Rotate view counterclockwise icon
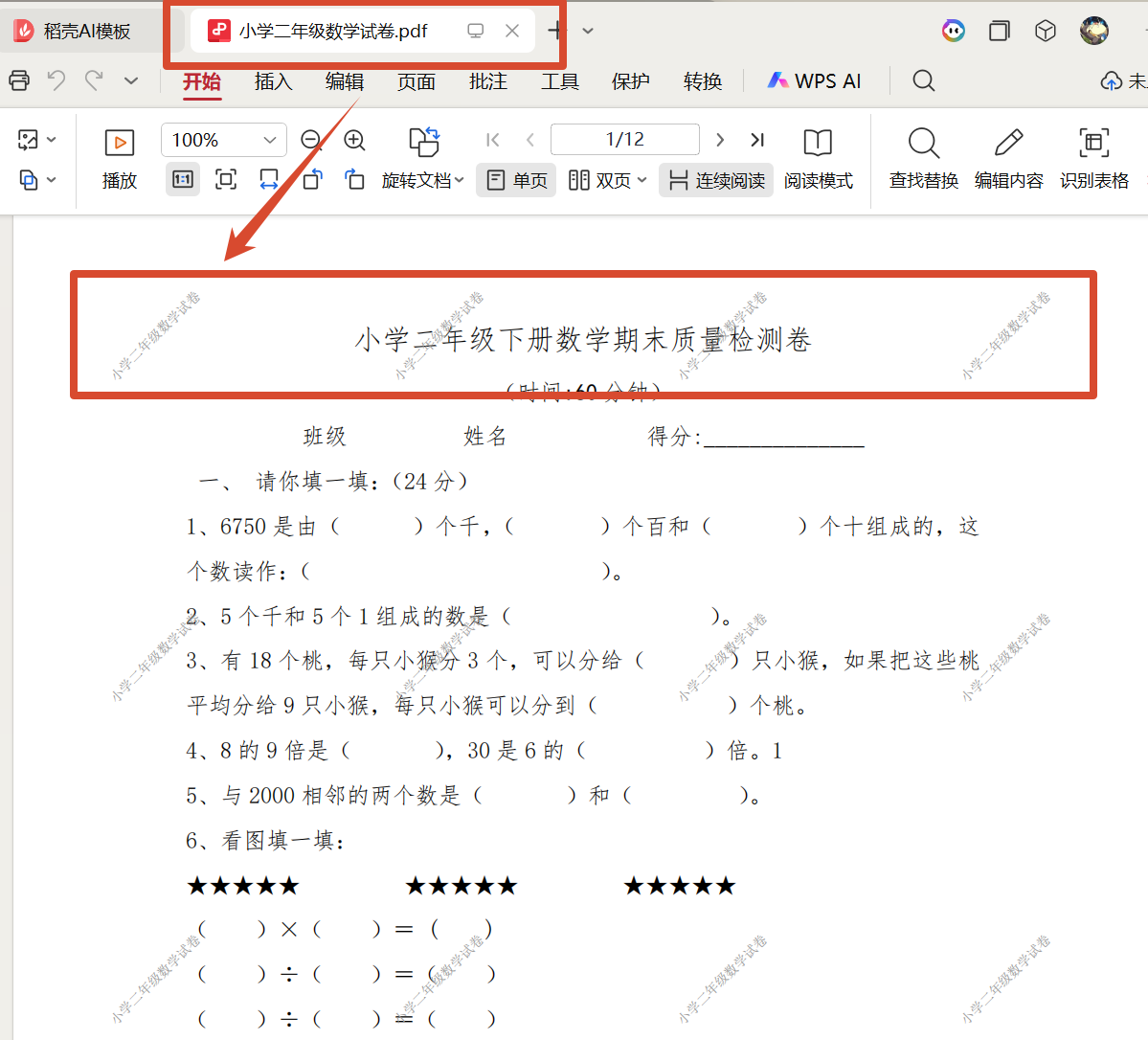 [355, 179]
